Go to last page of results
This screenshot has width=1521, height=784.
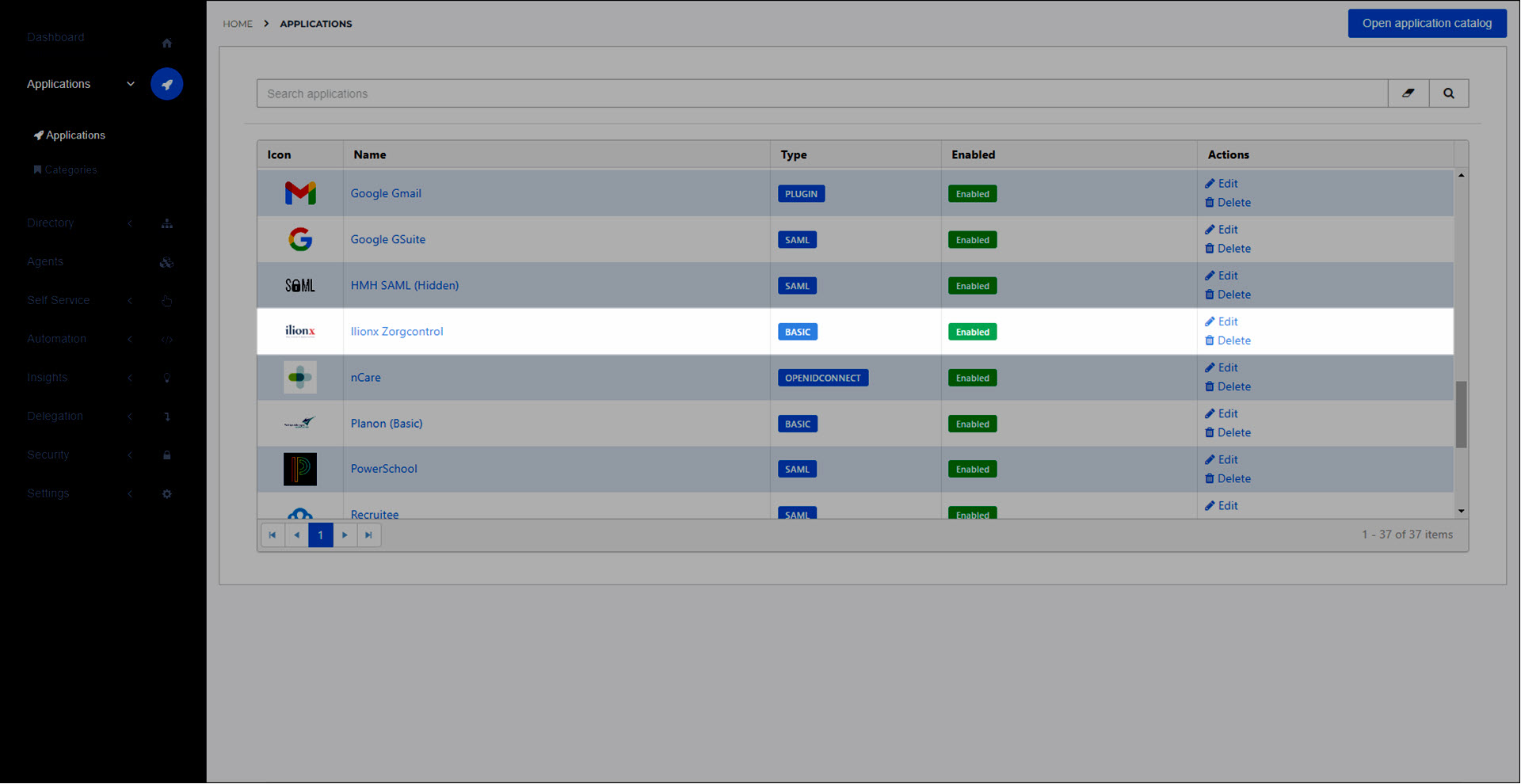tap(368, 535)
